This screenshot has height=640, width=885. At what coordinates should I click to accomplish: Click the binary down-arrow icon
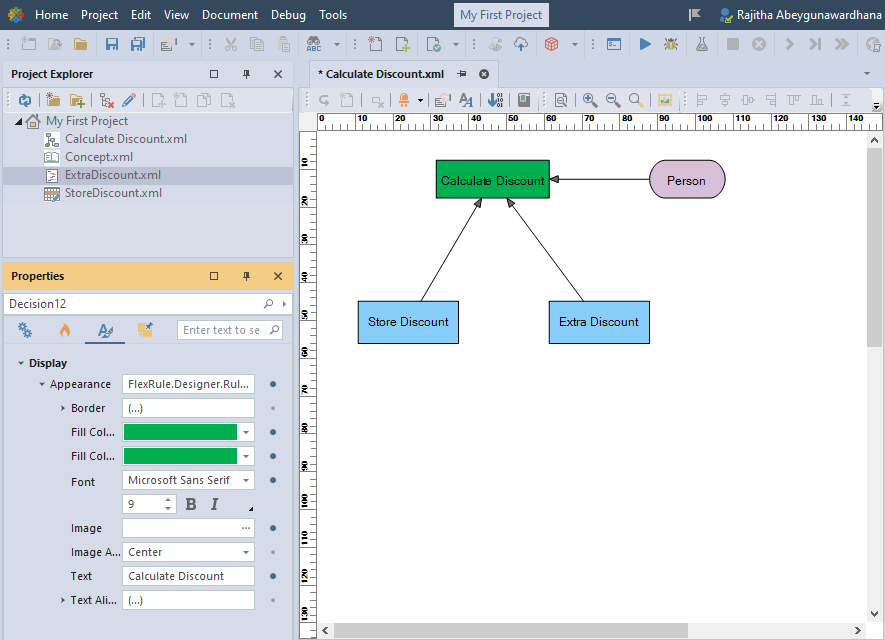coord(496,100)
